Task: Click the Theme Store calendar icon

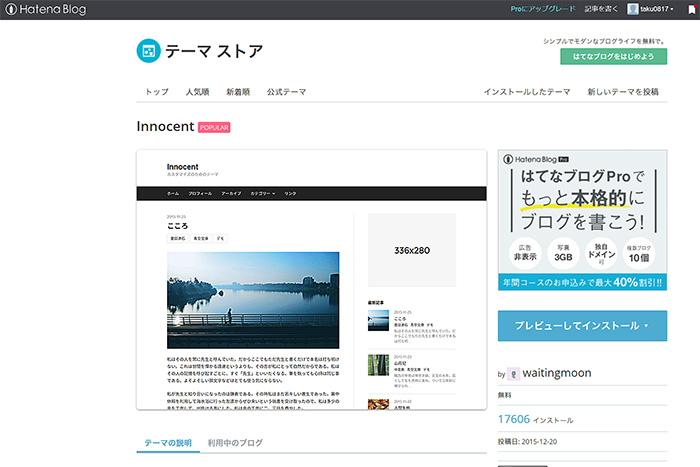Action: pos(148,50)
